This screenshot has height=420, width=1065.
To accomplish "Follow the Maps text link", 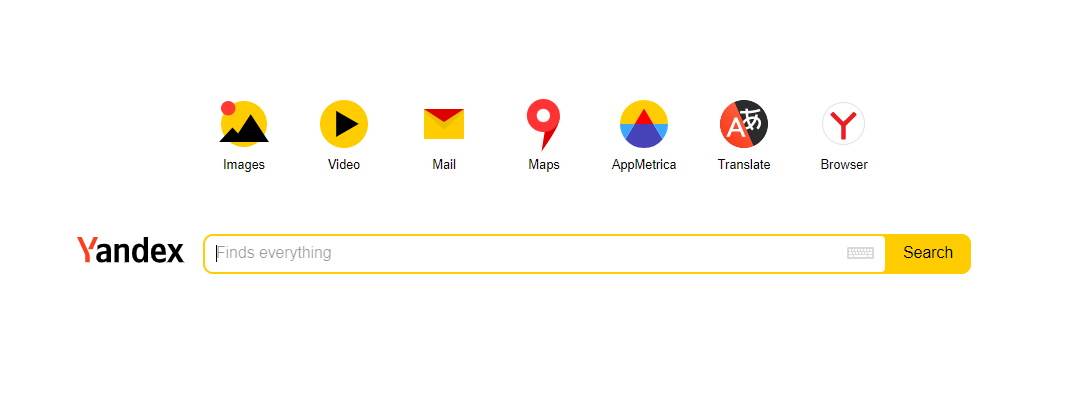I will (x=544, y=164).
